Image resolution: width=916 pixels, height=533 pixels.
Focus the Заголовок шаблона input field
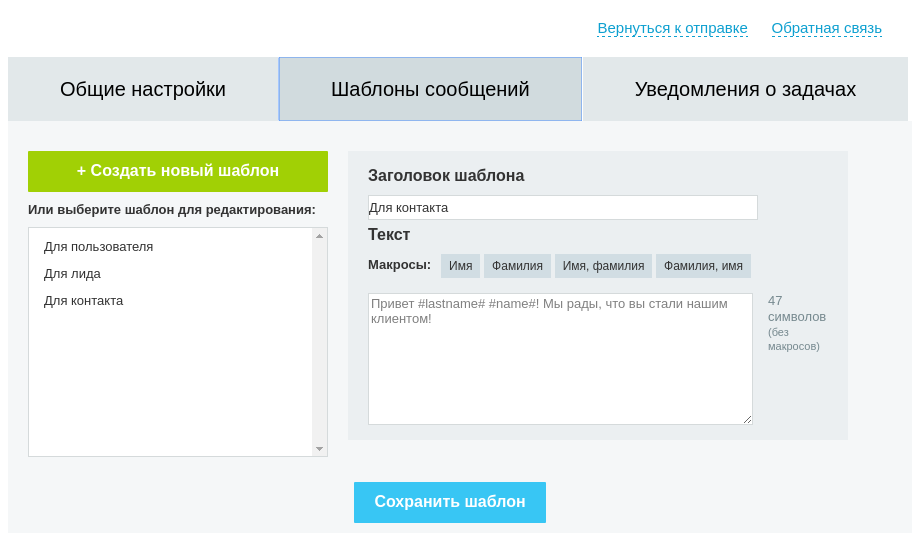(563, 207)
